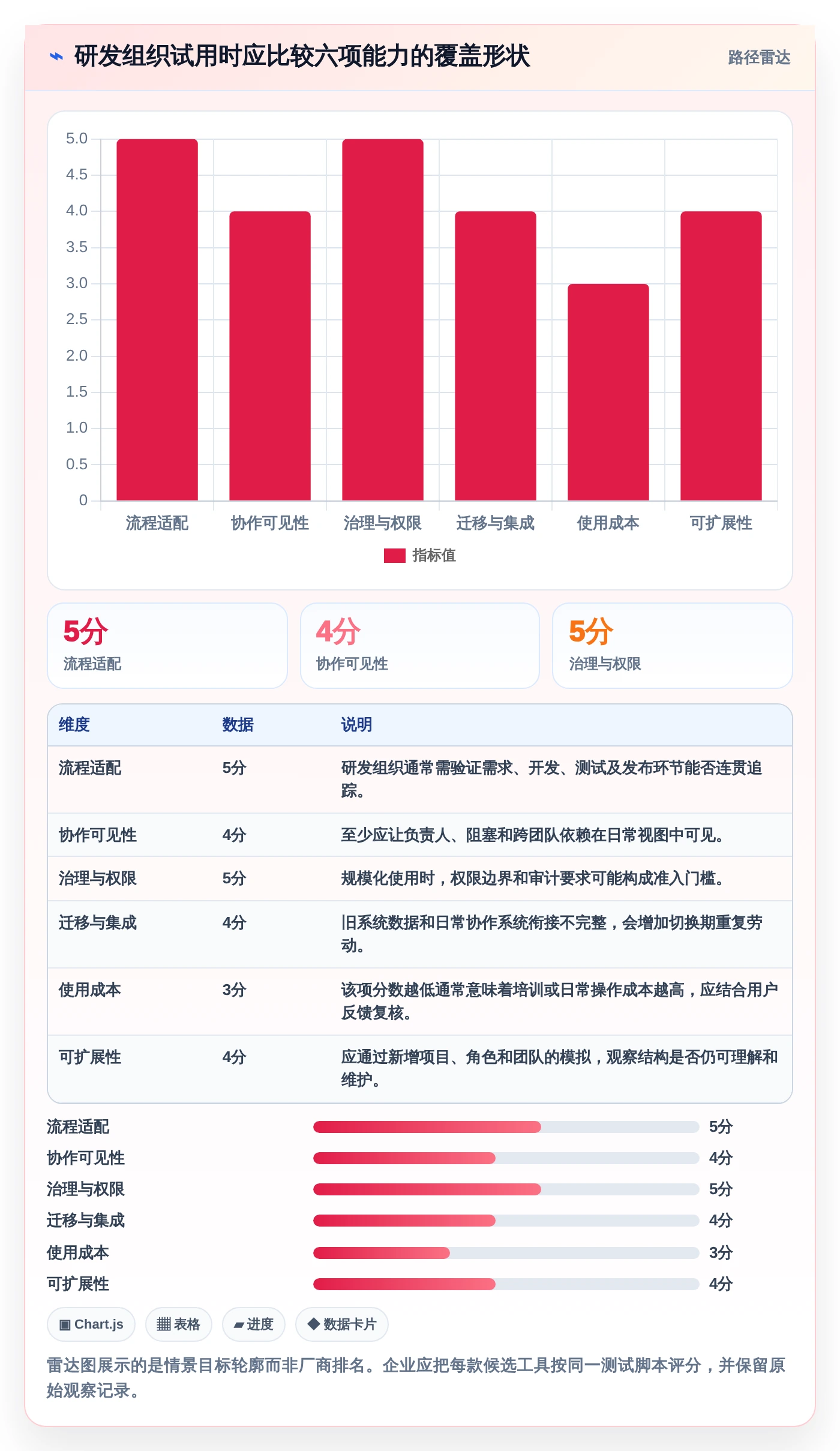The height and width of the screenshot is (1451, 840).
Task: Open the 5分 治理与权限 data card
Action: click(x=673, y=646)
